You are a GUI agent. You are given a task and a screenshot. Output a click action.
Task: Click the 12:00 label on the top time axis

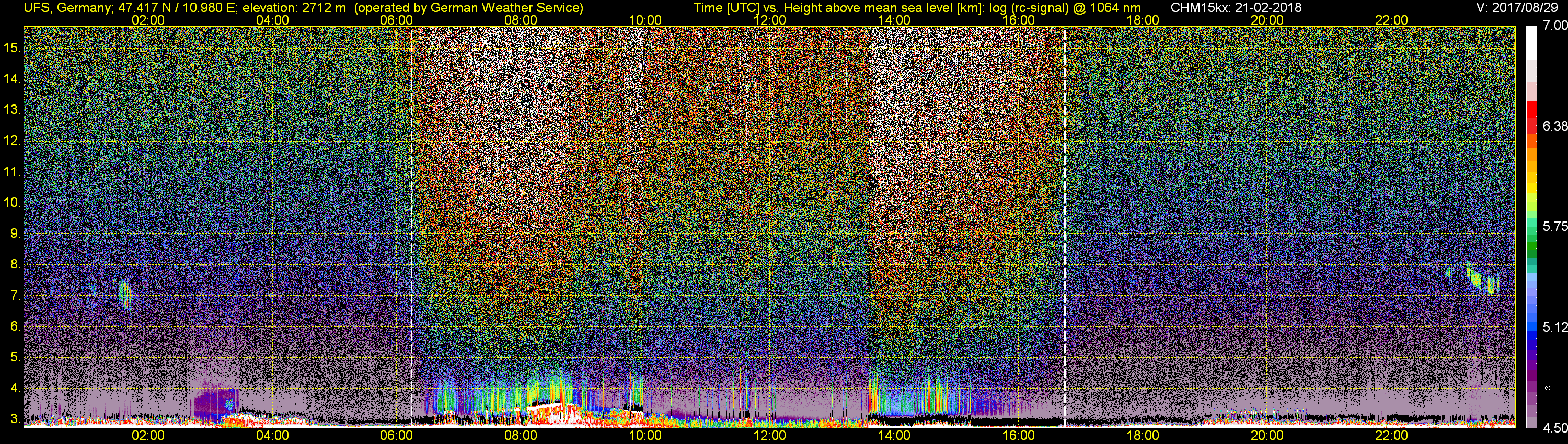click(769, 20)
